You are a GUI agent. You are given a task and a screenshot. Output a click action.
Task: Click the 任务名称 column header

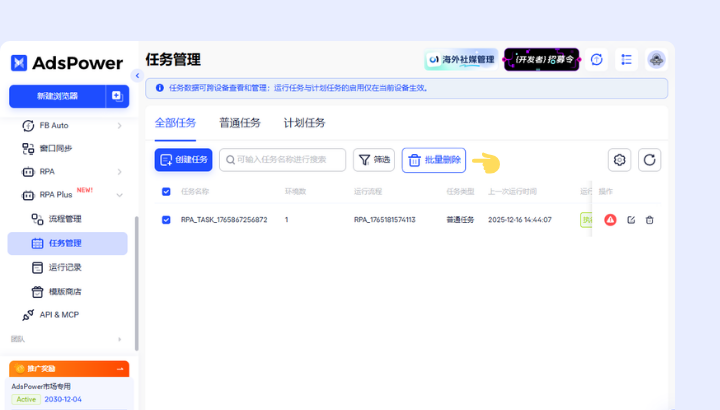(x=195, y=191)
